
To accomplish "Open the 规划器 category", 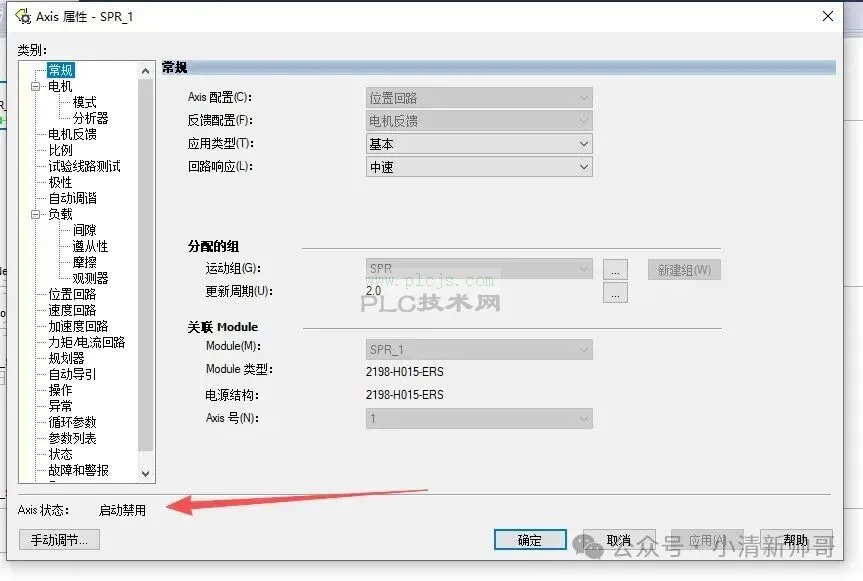I will click(66, 358).
